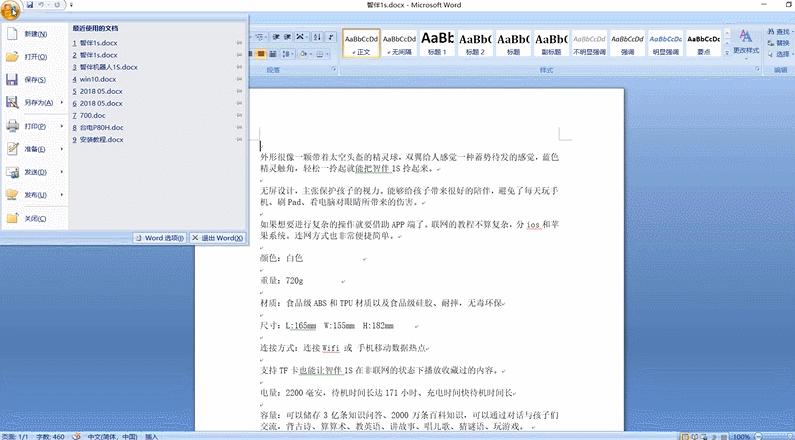
Task: Expand the 发送 submenu arrow
Action: (62, 172)
